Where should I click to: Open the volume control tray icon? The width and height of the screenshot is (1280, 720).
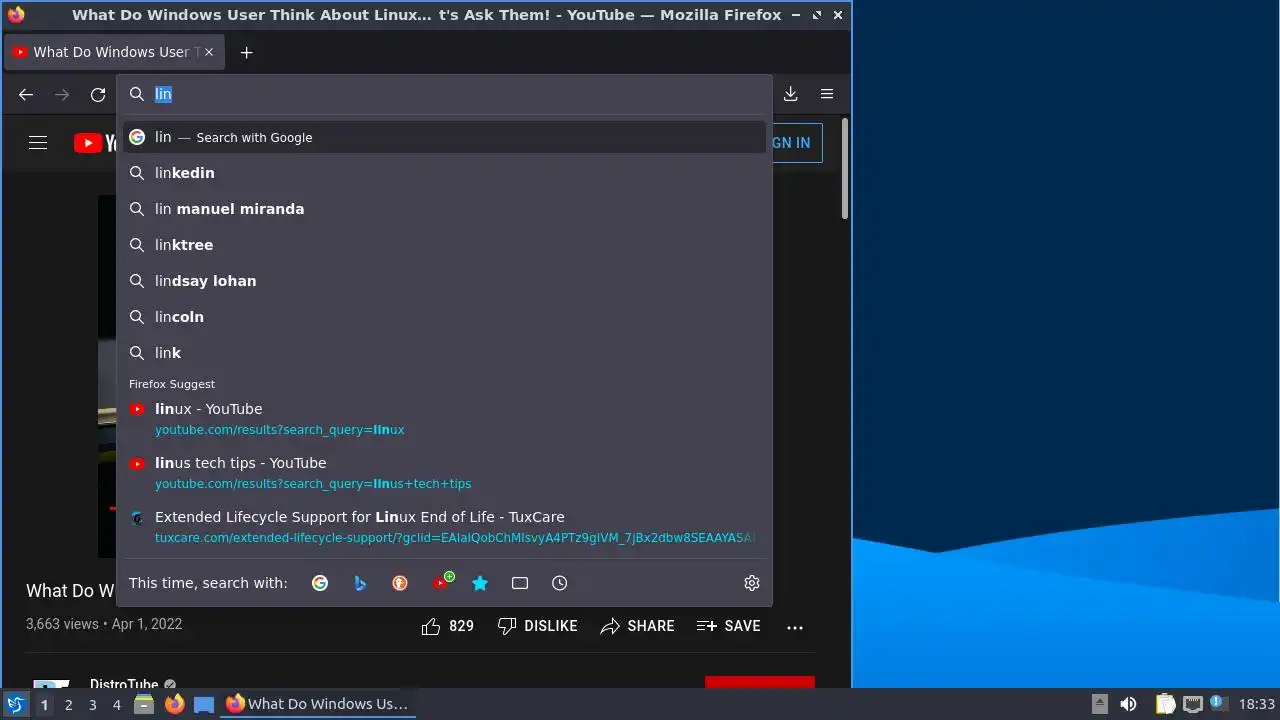click(1128, 704)
